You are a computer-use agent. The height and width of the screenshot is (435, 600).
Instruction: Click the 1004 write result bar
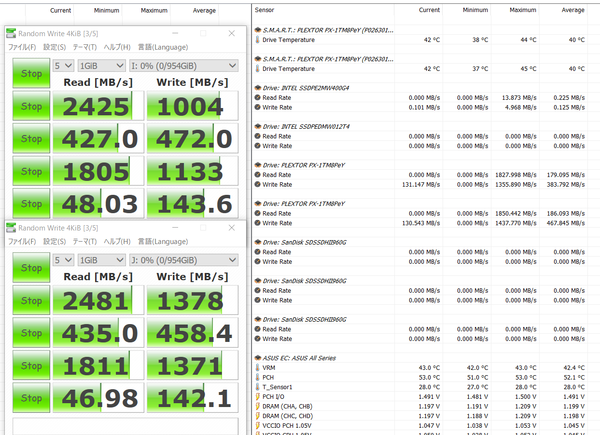coord(192,106)
